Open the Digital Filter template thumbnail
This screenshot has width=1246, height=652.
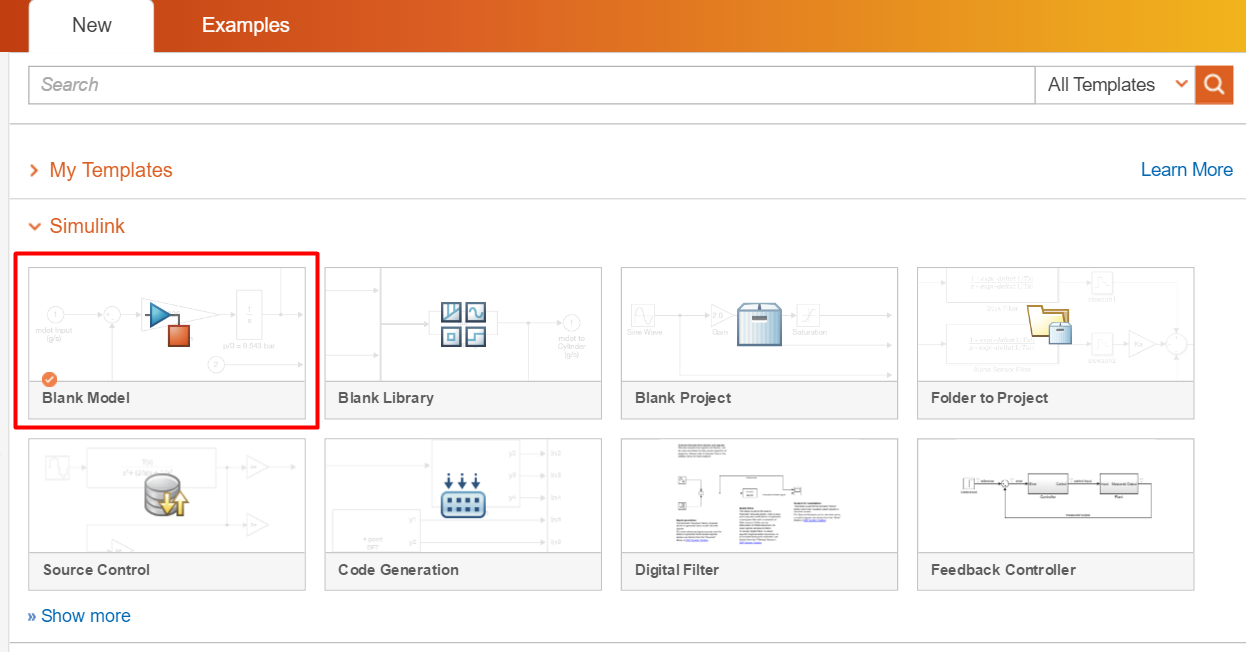(x=759, y=495)
